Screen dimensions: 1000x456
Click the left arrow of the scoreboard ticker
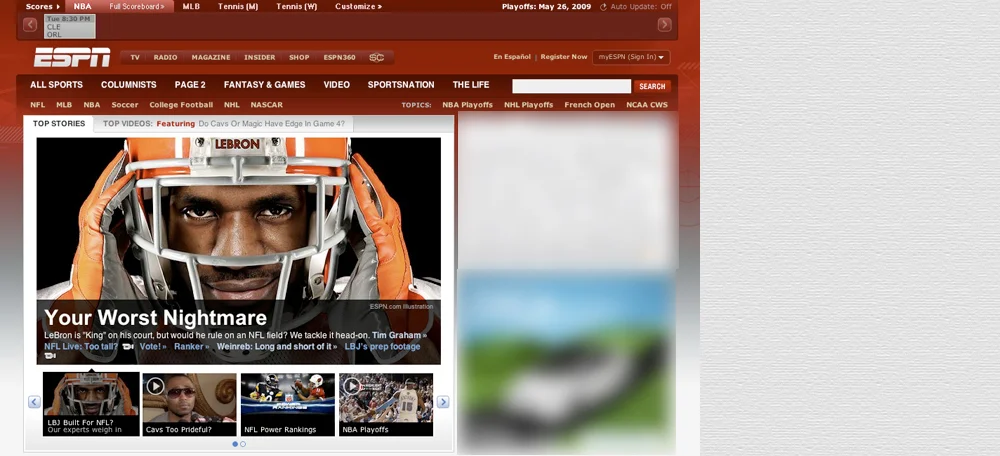(x=30, y=25)
